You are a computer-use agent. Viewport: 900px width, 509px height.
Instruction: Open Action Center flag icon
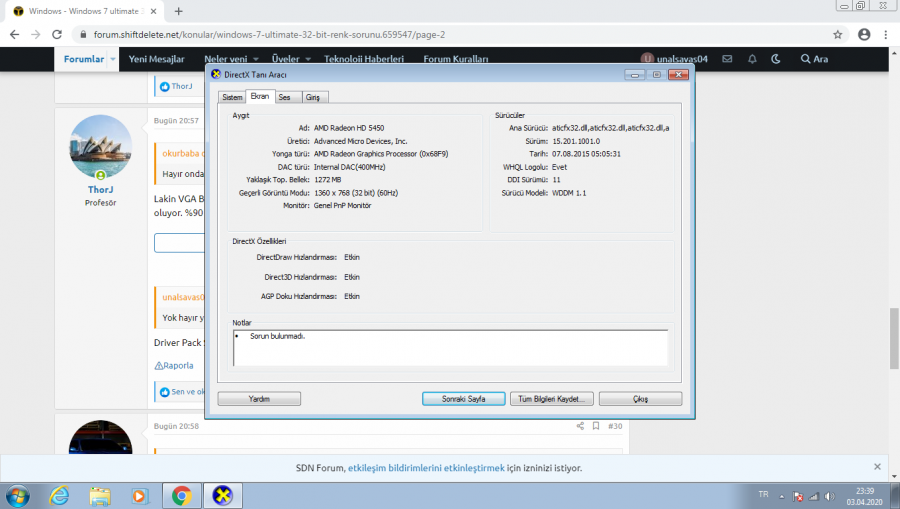click(x=798, y=496)
